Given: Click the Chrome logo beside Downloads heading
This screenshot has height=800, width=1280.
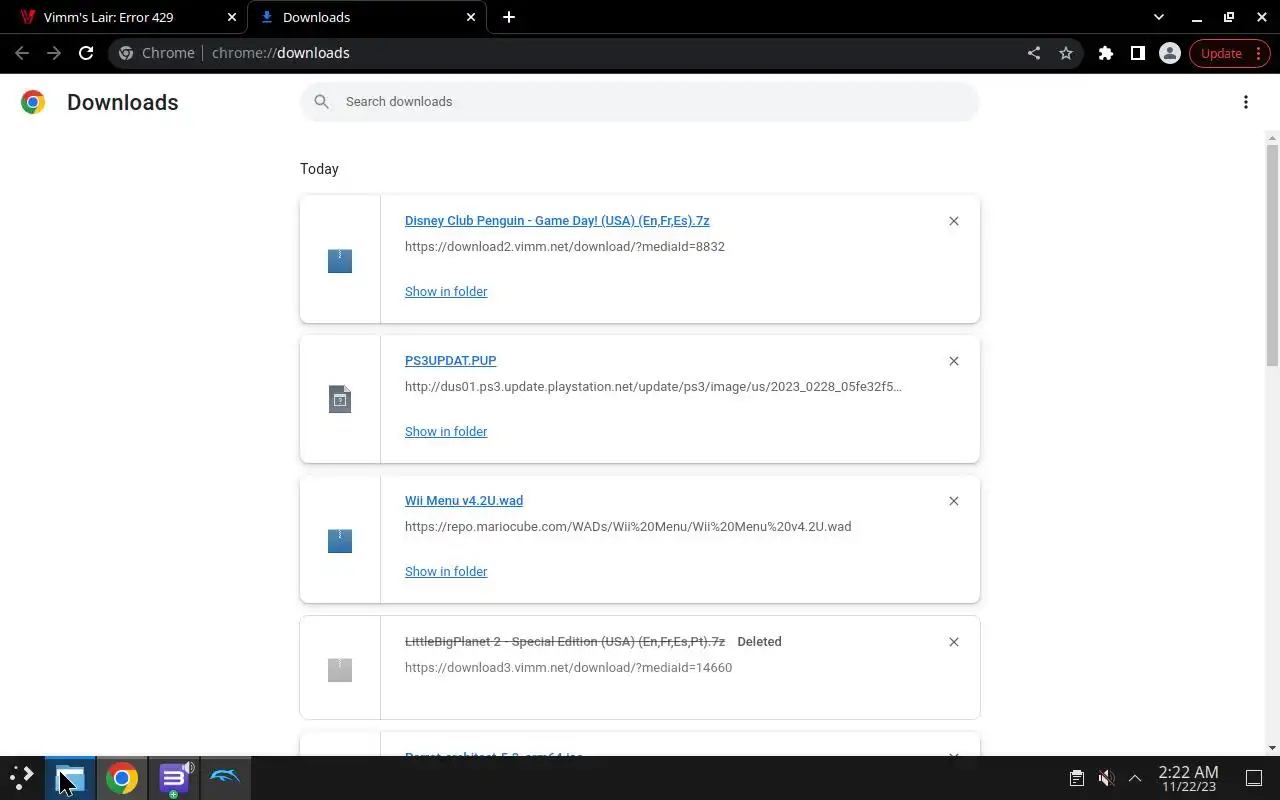Looking at the screenshot, I should [33, 102].
